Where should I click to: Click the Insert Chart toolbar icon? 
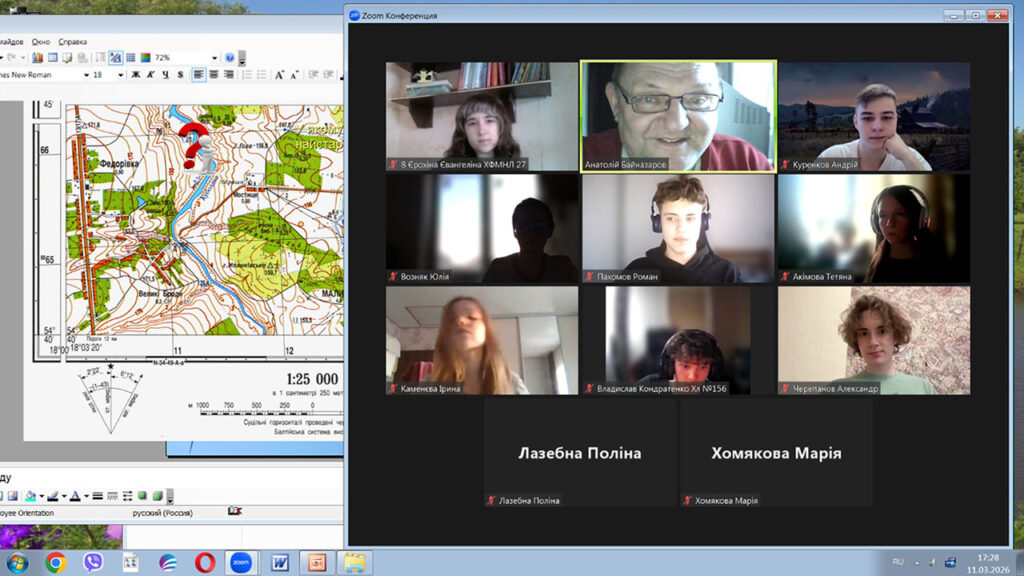[38, 58]
